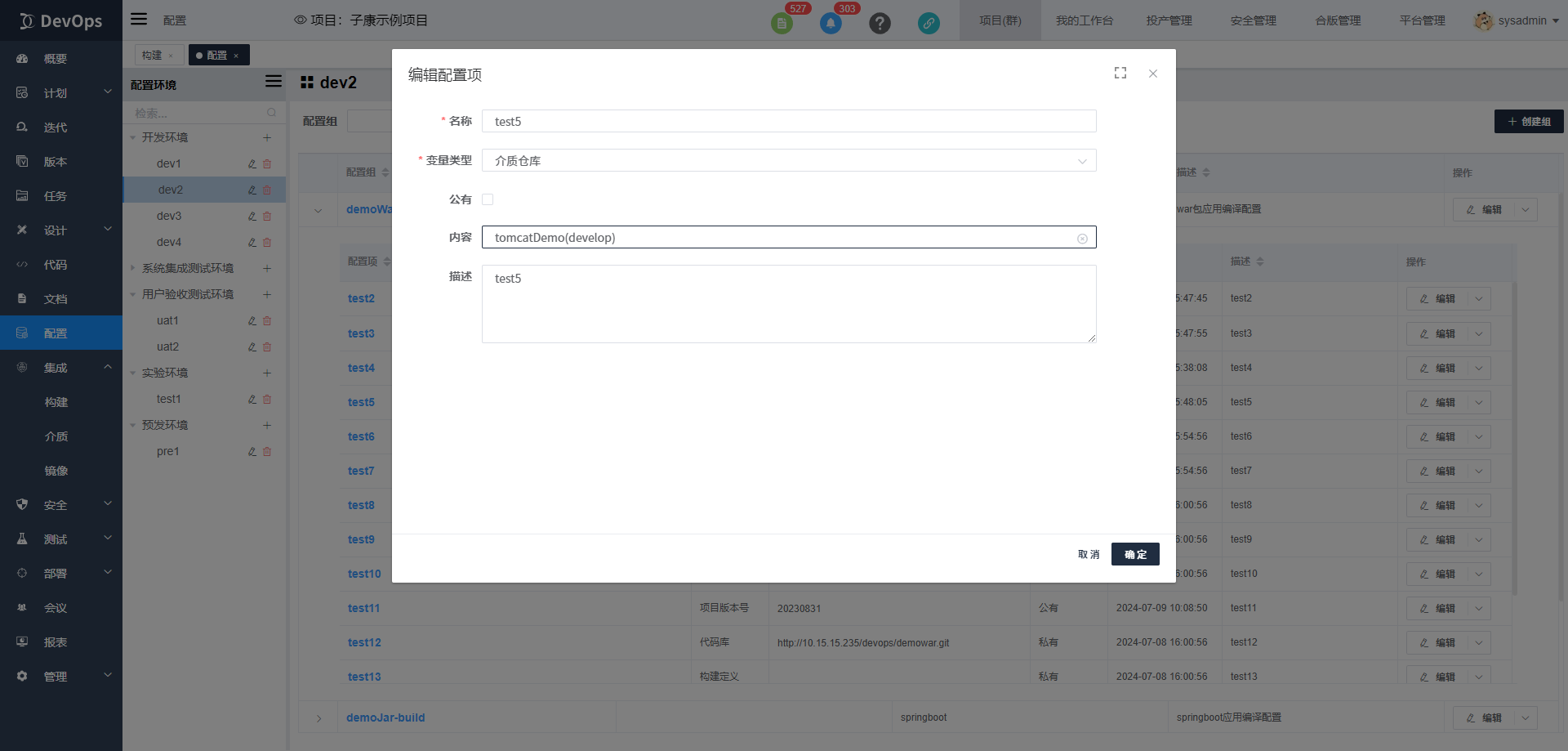Expand the 系统集成测试环境 tree node
1568x751 pixels.
(x=133, y=268)
